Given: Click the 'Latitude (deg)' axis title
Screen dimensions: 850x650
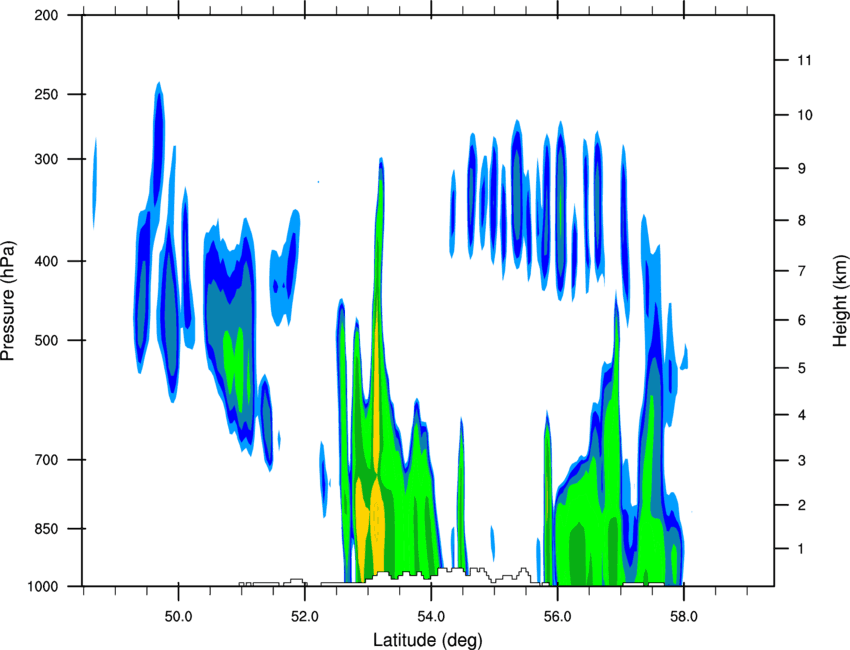Looking at the screenshot, I should [427, 640].
